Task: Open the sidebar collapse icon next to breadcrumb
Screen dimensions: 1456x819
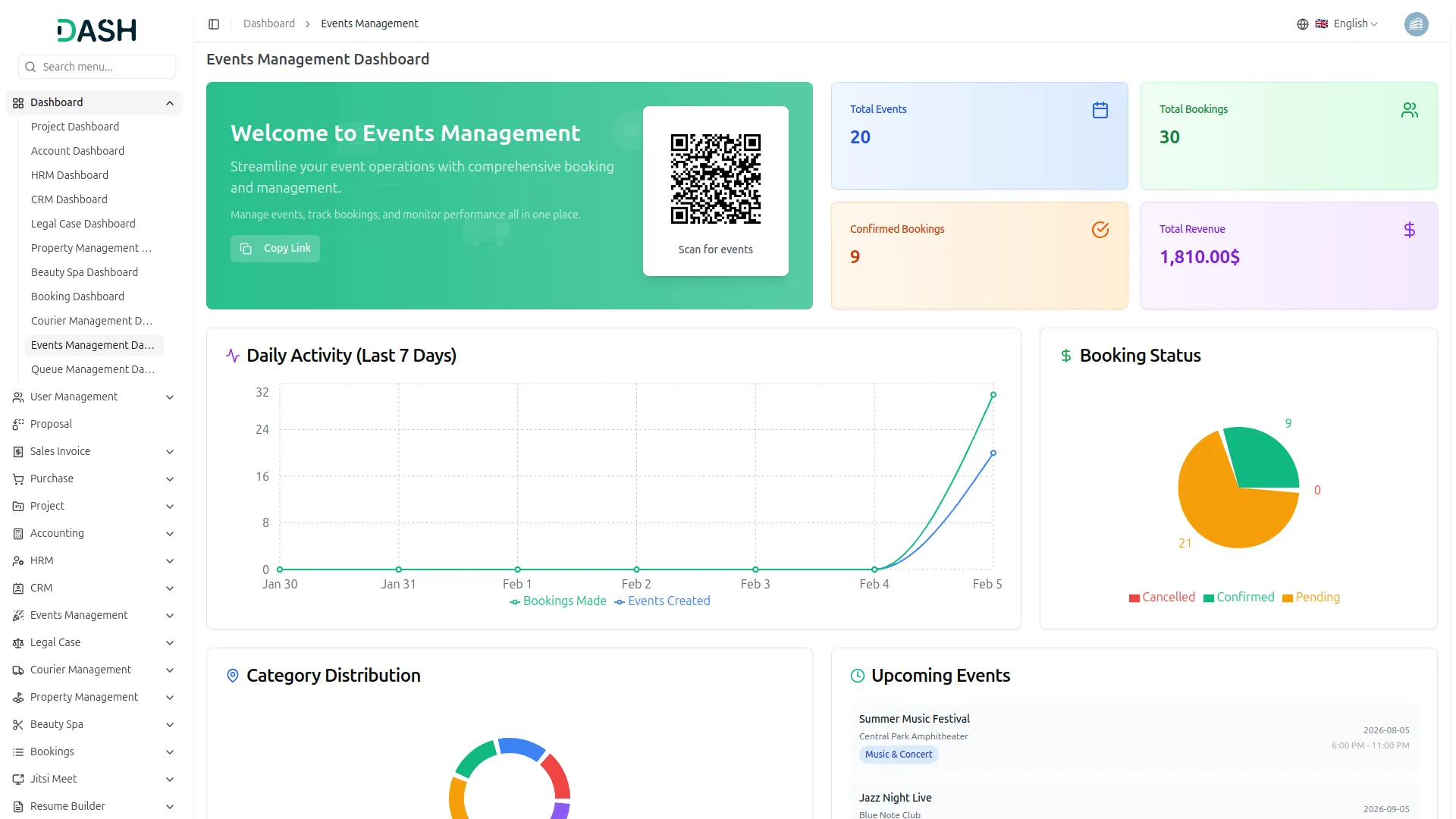Action: click(213, 24)
